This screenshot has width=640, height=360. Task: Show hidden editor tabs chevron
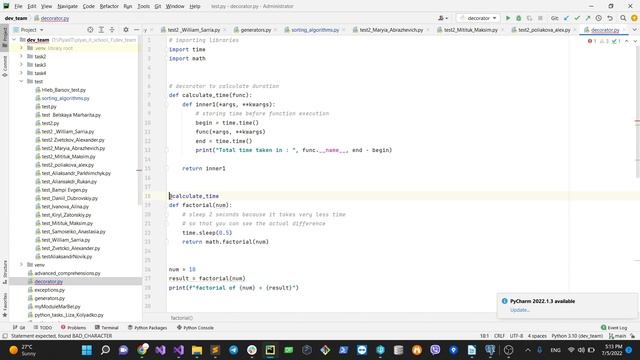[x=634, y=30]
